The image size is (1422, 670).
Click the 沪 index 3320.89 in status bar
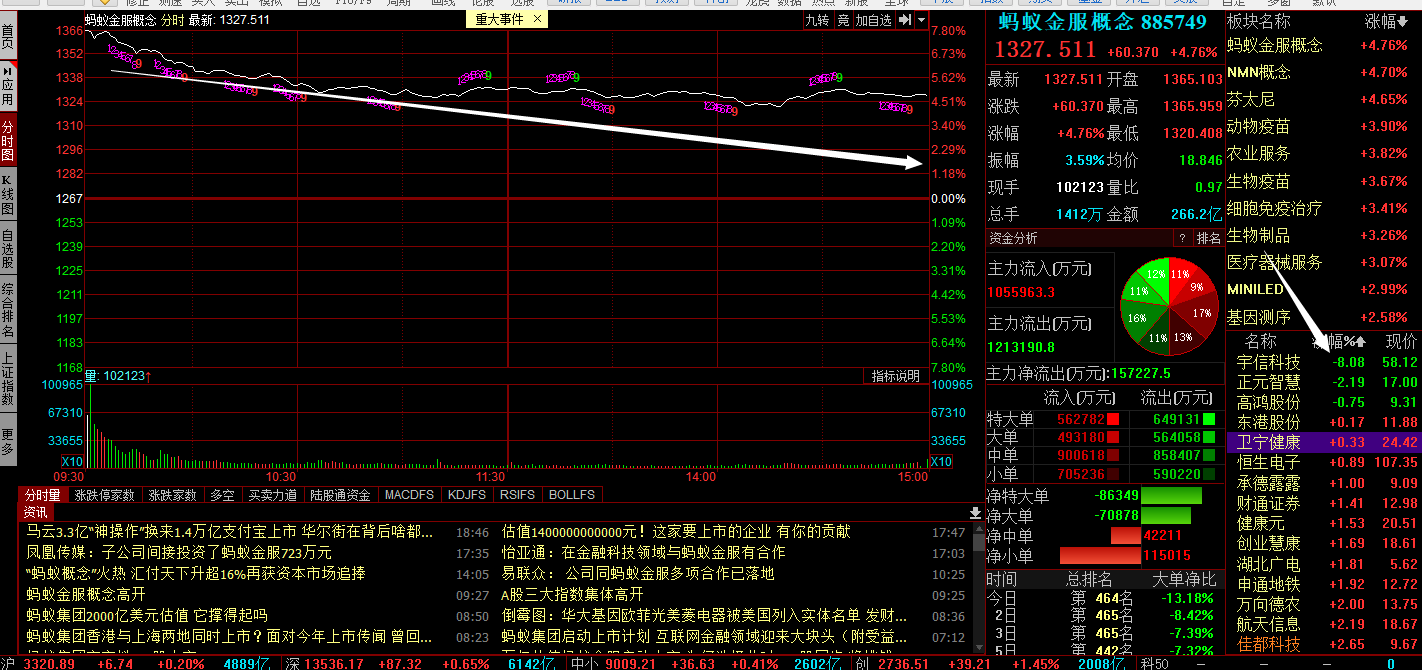(x=49, y=663)
